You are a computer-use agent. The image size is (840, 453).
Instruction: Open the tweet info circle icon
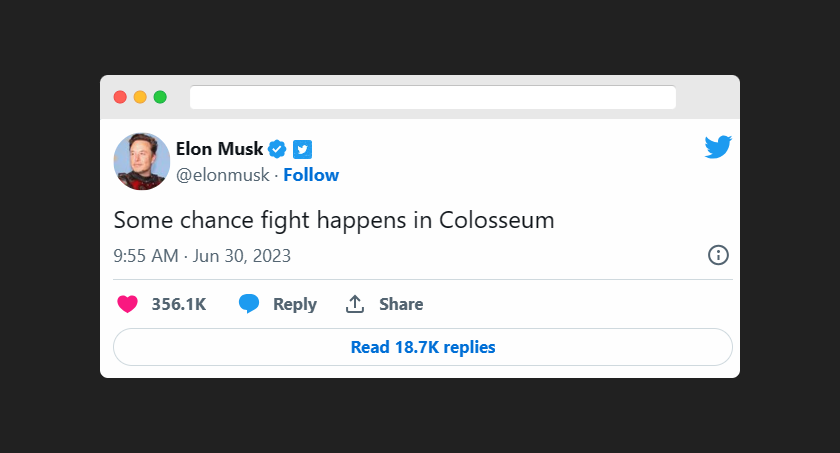pyautogui.click(x=718, y=255)
